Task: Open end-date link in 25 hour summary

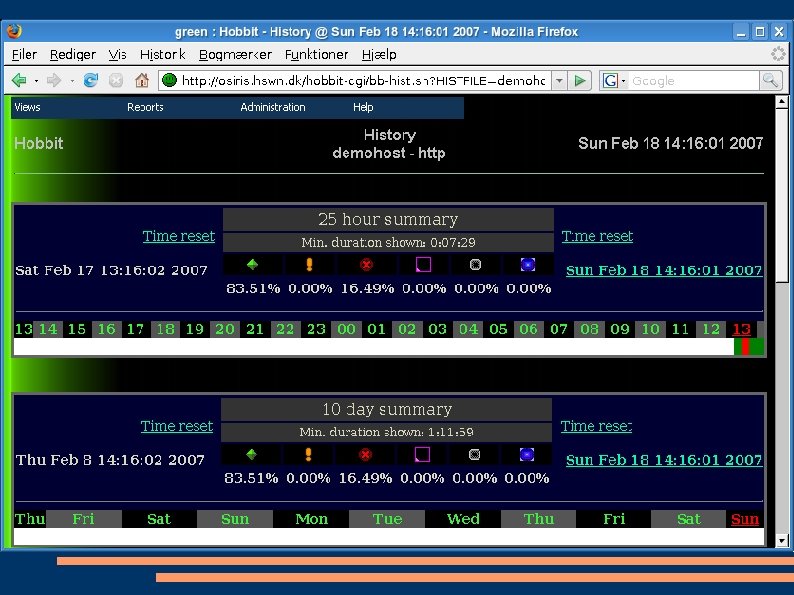Action: [664, 270]
